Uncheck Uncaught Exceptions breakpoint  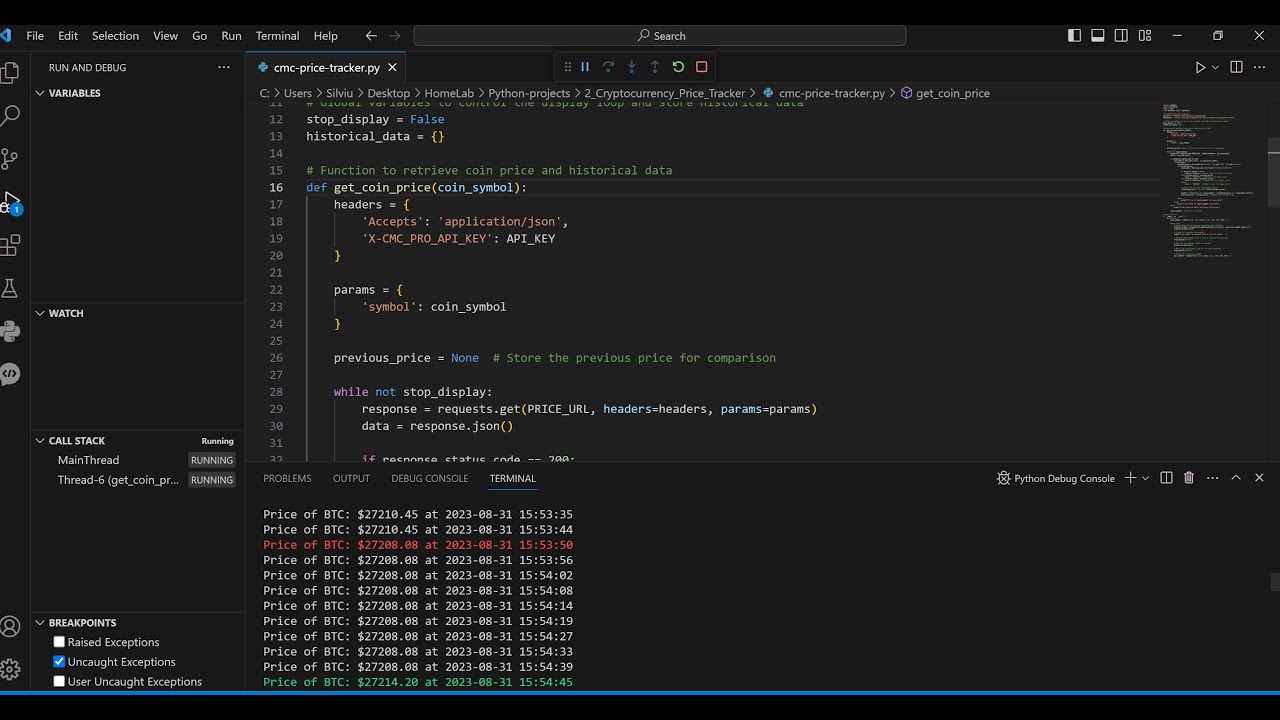[x=59, y=662]
